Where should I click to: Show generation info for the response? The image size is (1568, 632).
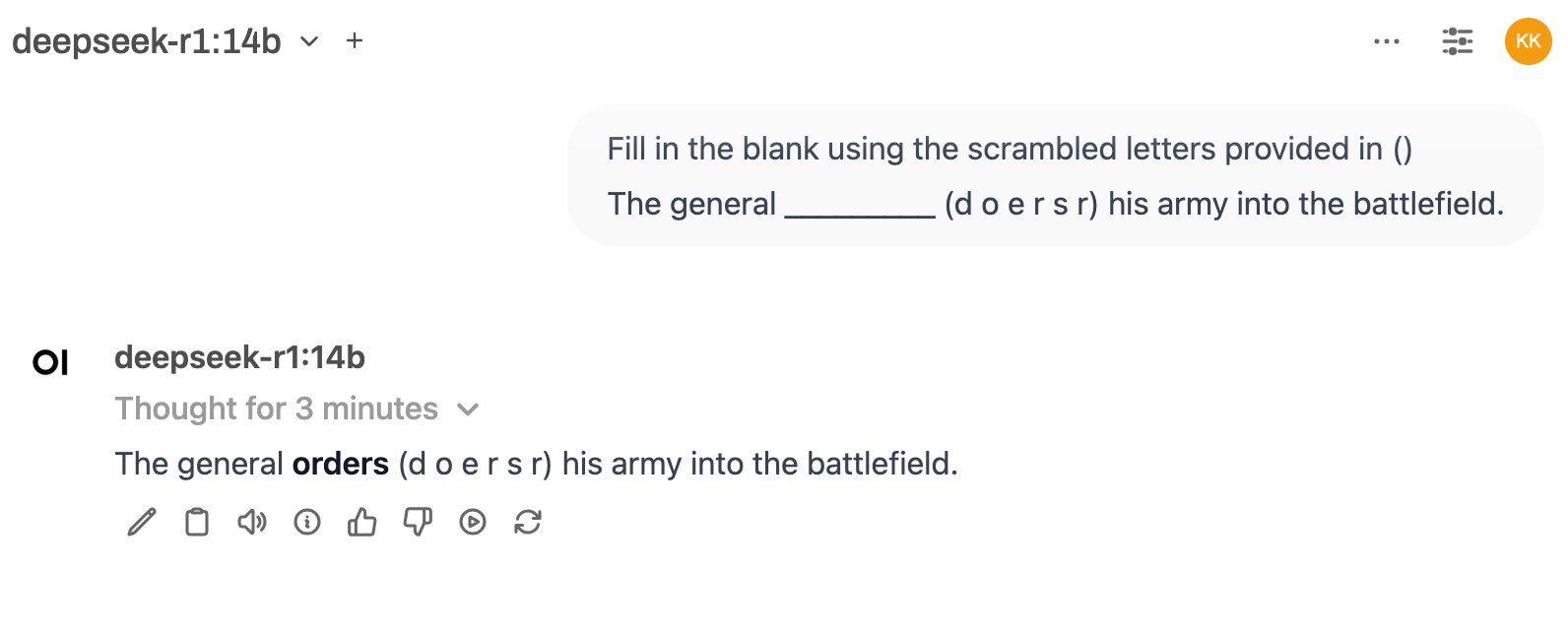coord(307,522)
